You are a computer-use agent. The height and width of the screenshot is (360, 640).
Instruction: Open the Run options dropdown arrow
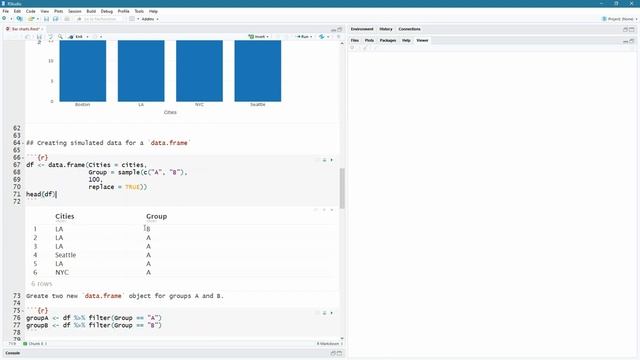click(x=311, y=37)
